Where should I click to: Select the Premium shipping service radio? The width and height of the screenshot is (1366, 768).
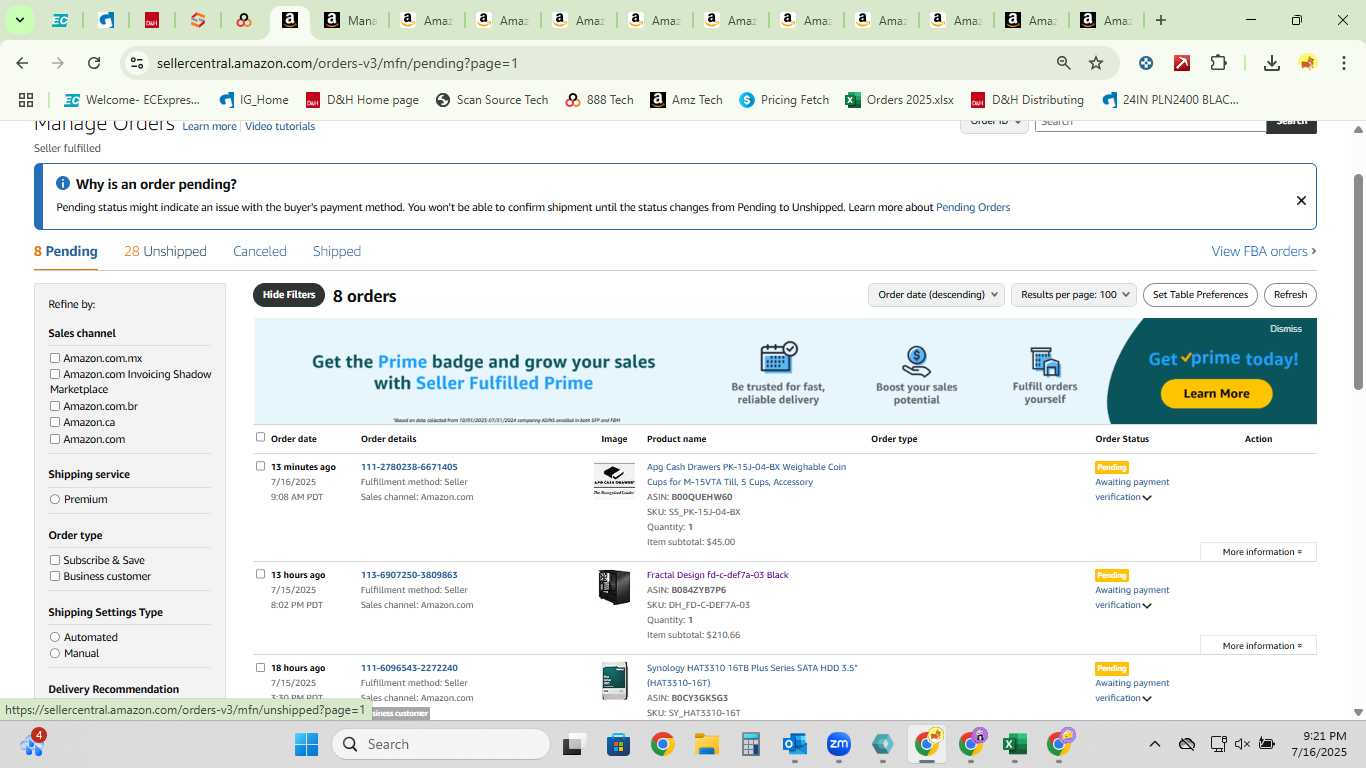click(x=55, y=499)
